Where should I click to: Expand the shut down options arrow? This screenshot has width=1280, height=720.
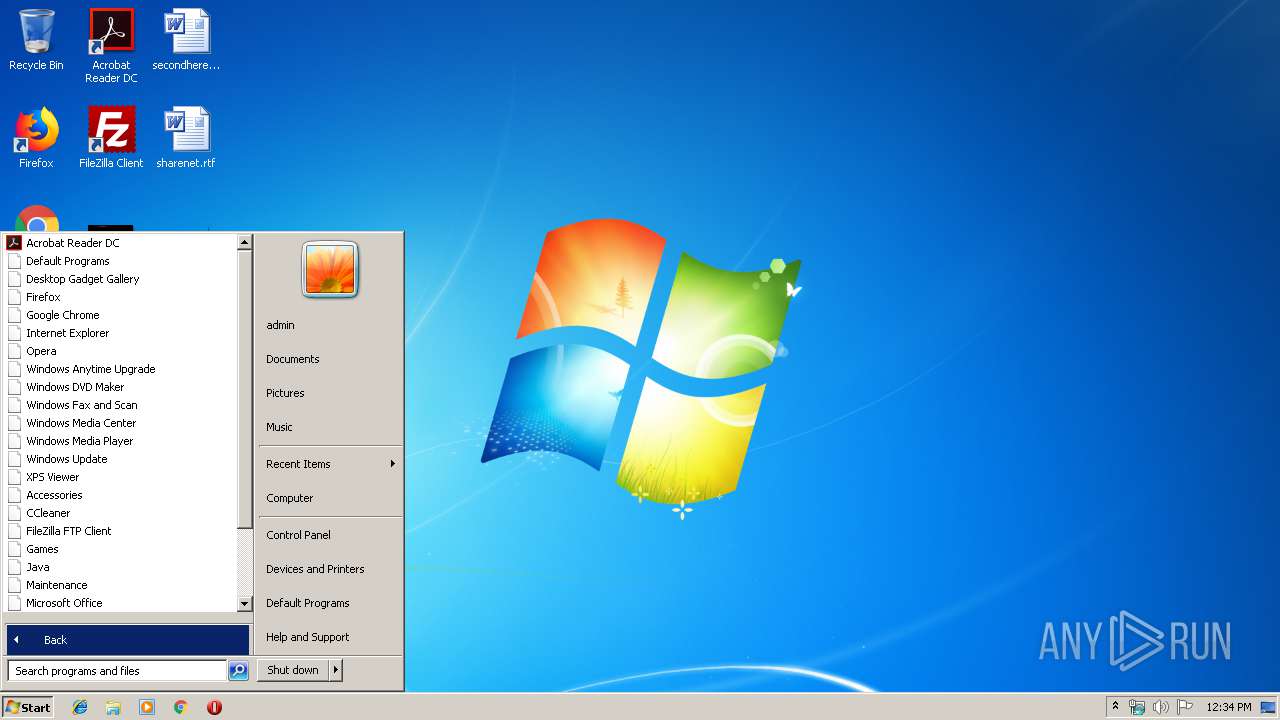click(336, 670)
